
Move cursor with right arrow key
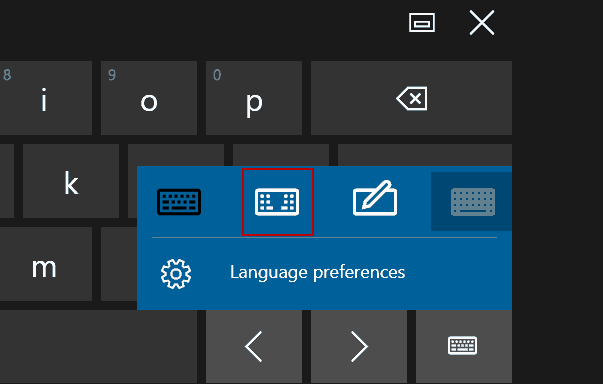pyautogui.click(x=359, y=347)
